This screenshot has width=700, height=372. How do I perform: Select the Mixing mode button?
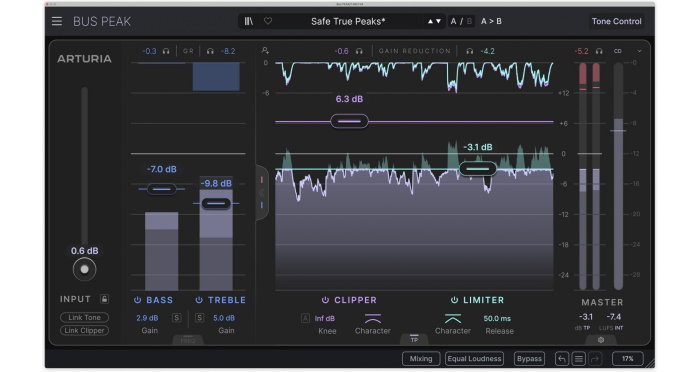click(x=421, y=359)
